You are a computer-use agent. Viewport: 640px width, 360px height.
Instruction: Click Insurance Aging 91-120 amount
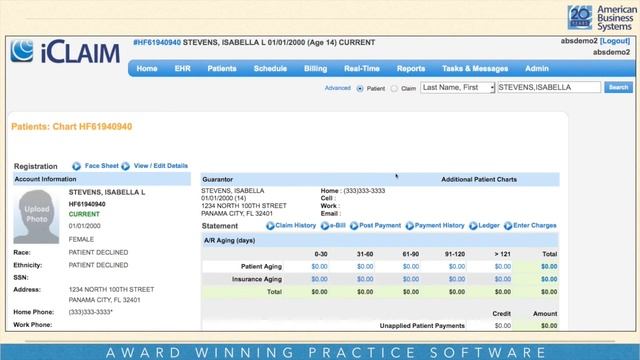[457, 279]
